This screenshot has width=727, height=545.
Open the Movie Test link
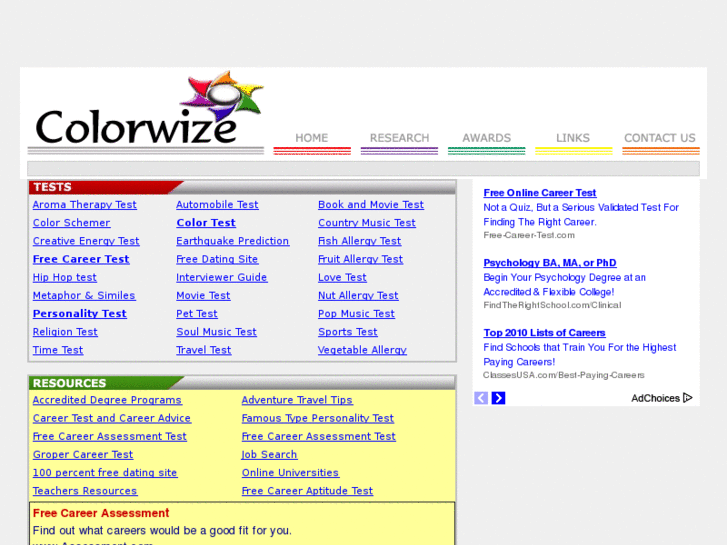203,295
